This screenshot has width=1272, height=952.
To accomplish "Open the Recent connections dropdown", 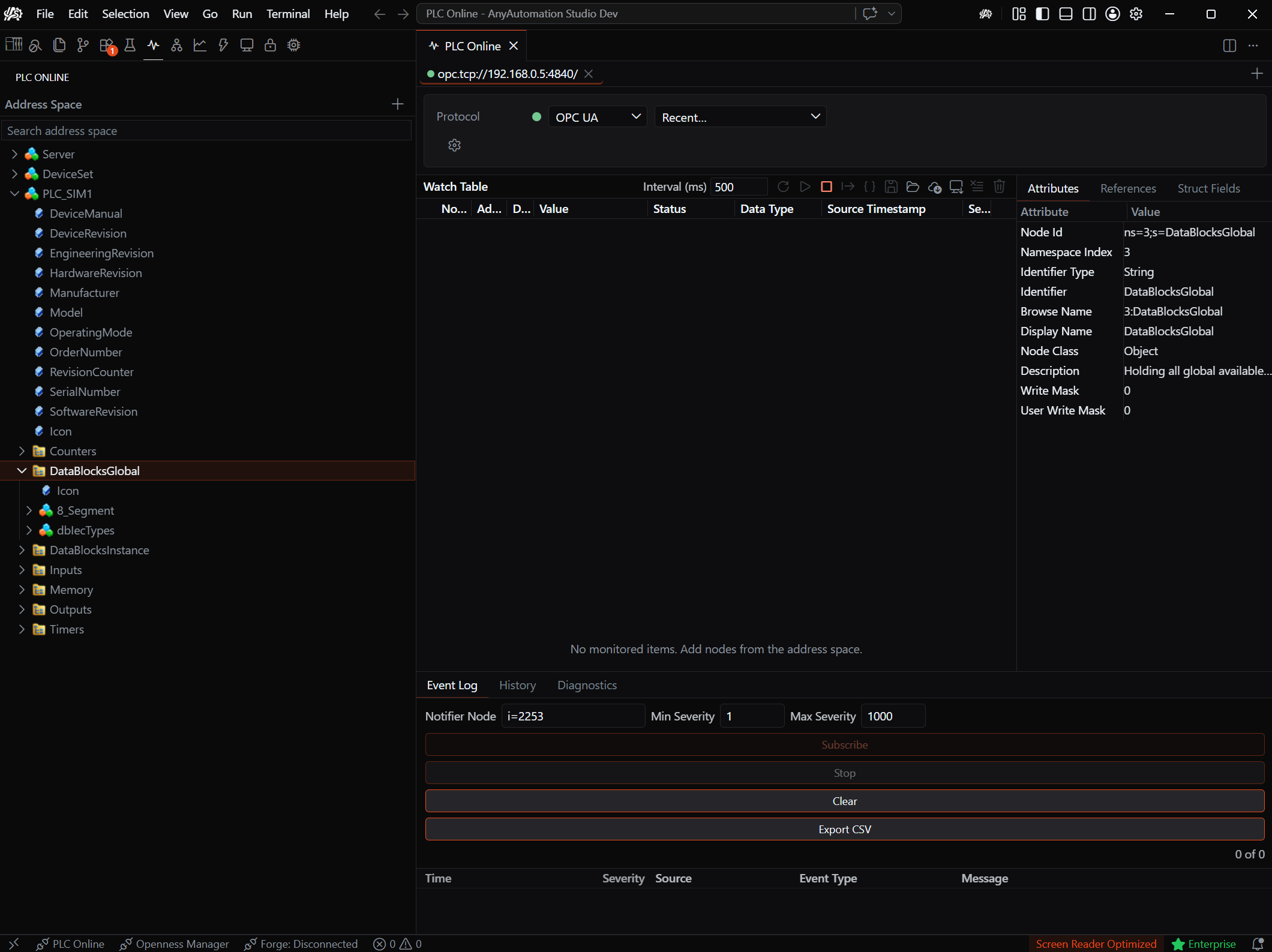I will [740, 117].
